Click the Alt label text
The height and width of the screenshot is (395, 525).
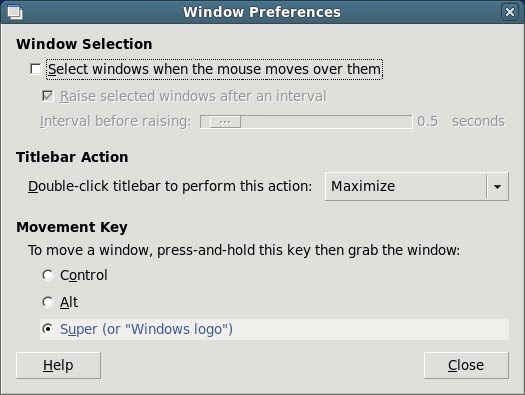click(69, 302)
